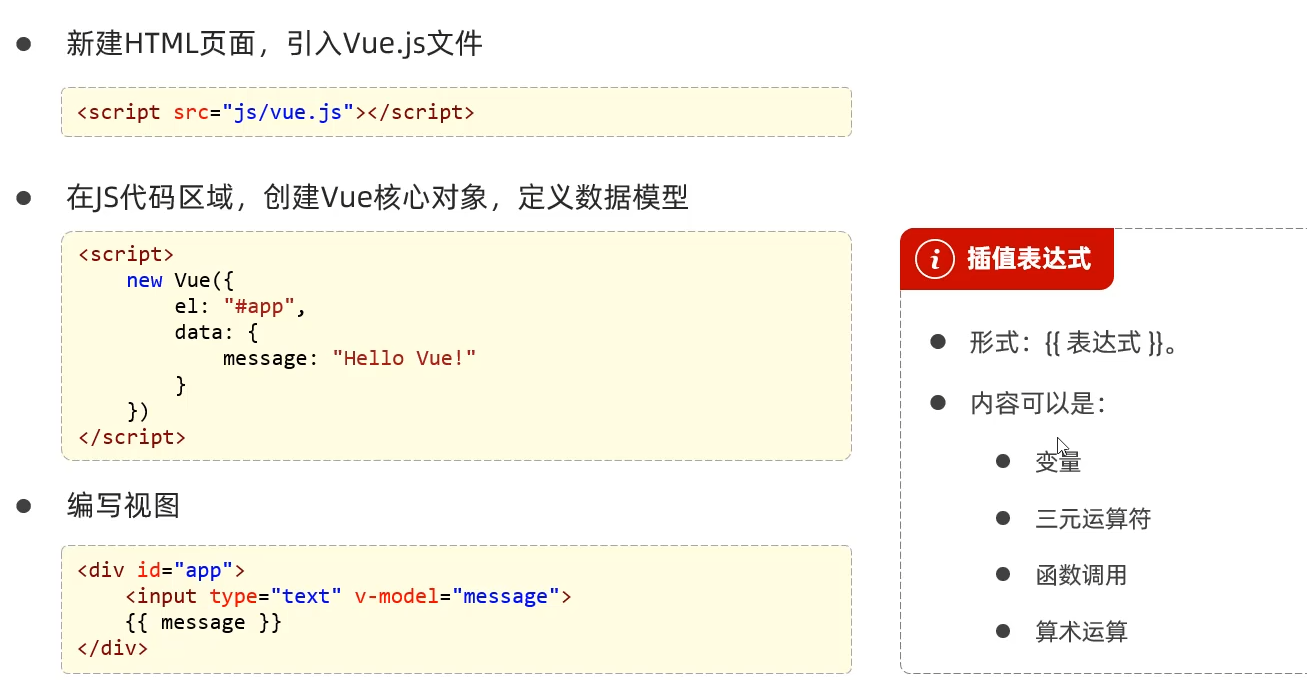Select the heading 新建HTML页面，引入Vue.js文件
The image size is (1307, 680).
tap(275, 43)
